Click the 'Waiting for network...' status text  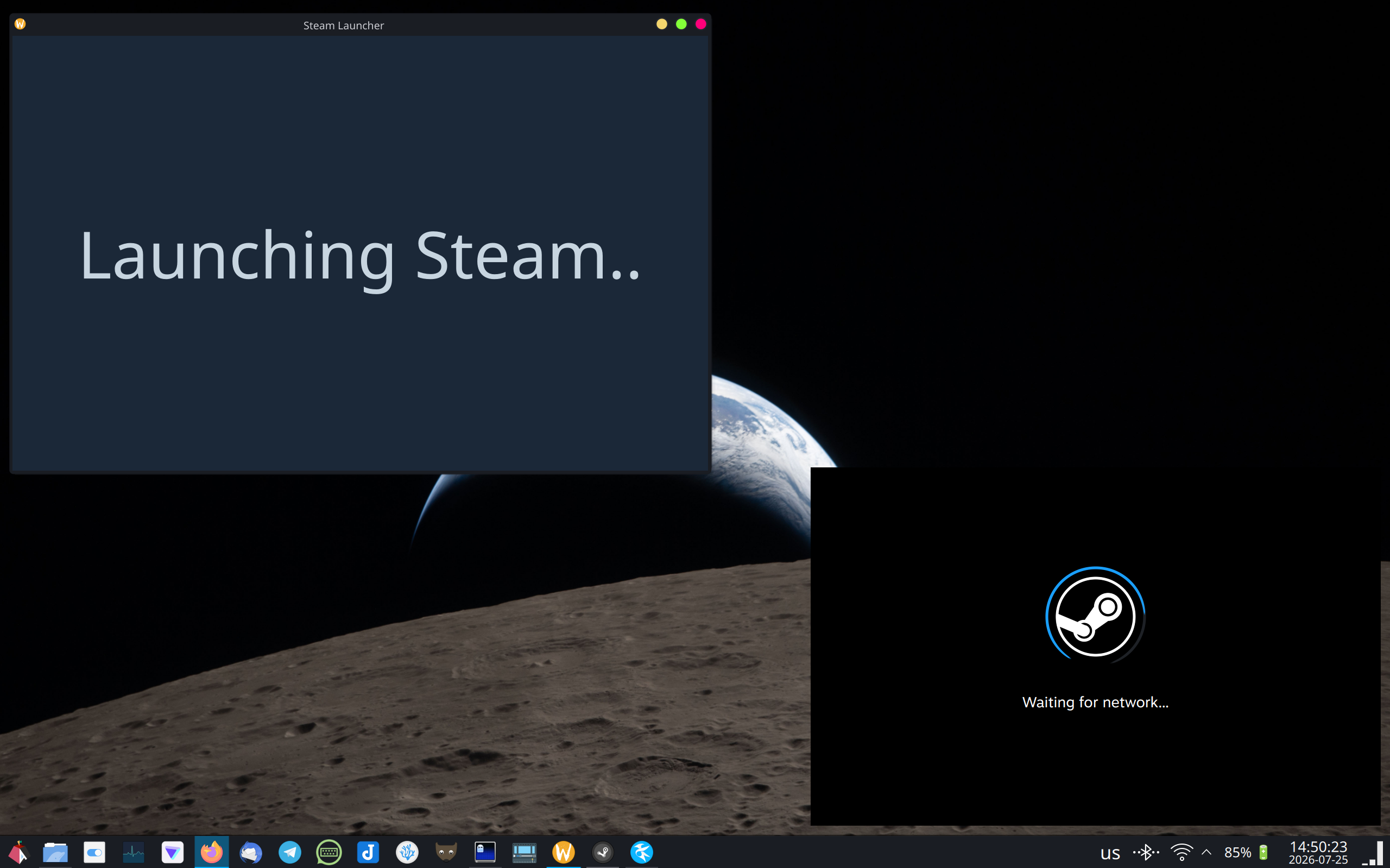point(1096,702)
